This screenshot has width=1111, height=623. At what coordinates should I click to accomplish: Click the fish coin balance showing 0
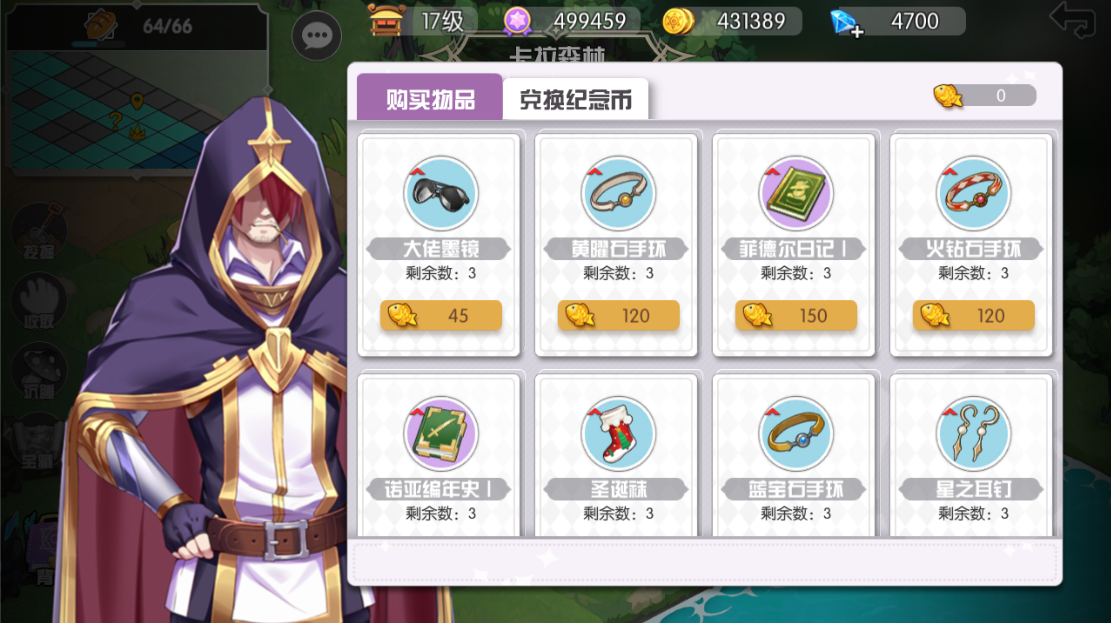pos(985,96)
